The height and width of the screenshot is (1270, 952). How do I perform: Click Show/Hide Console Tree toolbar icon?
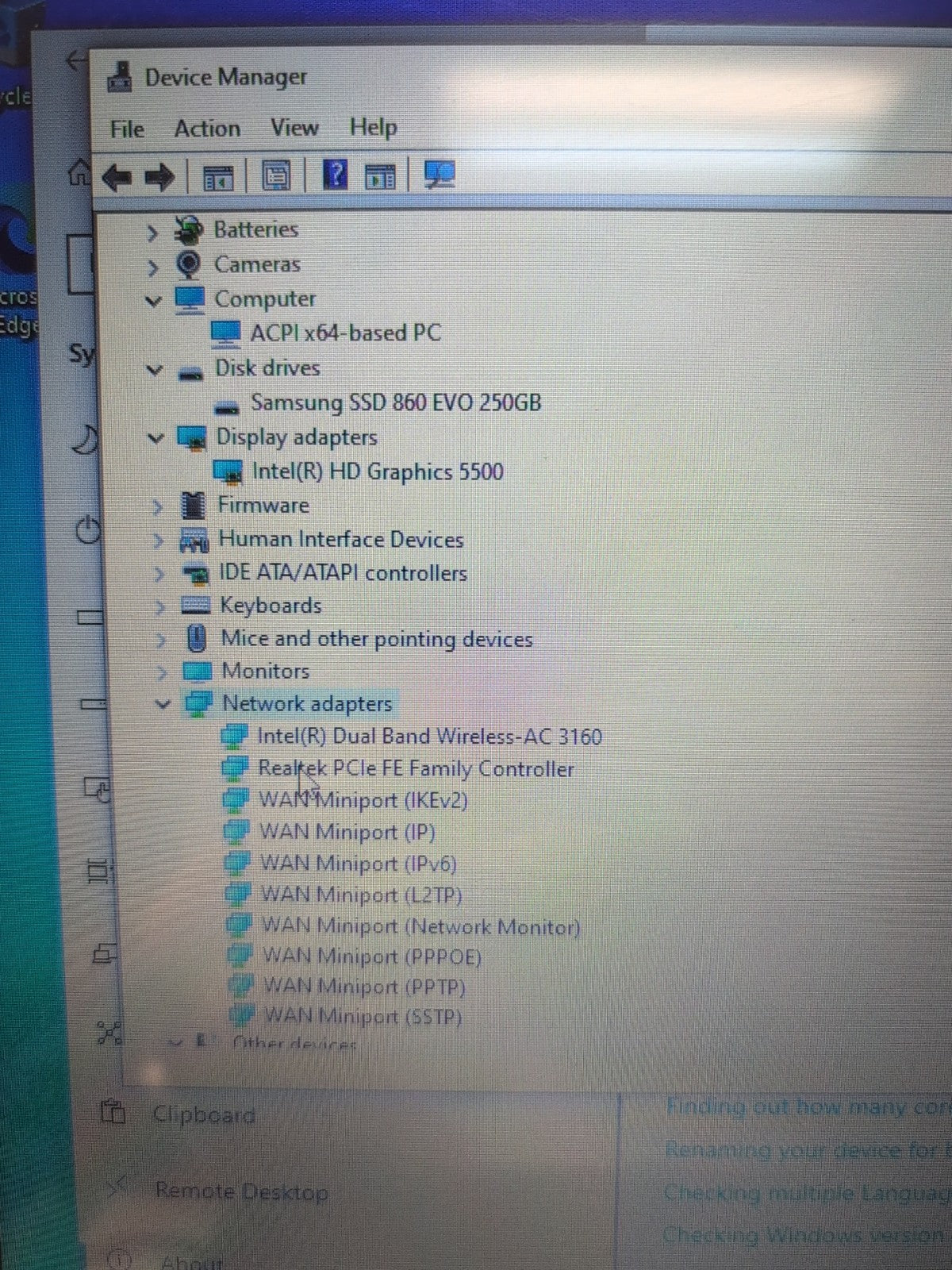(219, 177)
